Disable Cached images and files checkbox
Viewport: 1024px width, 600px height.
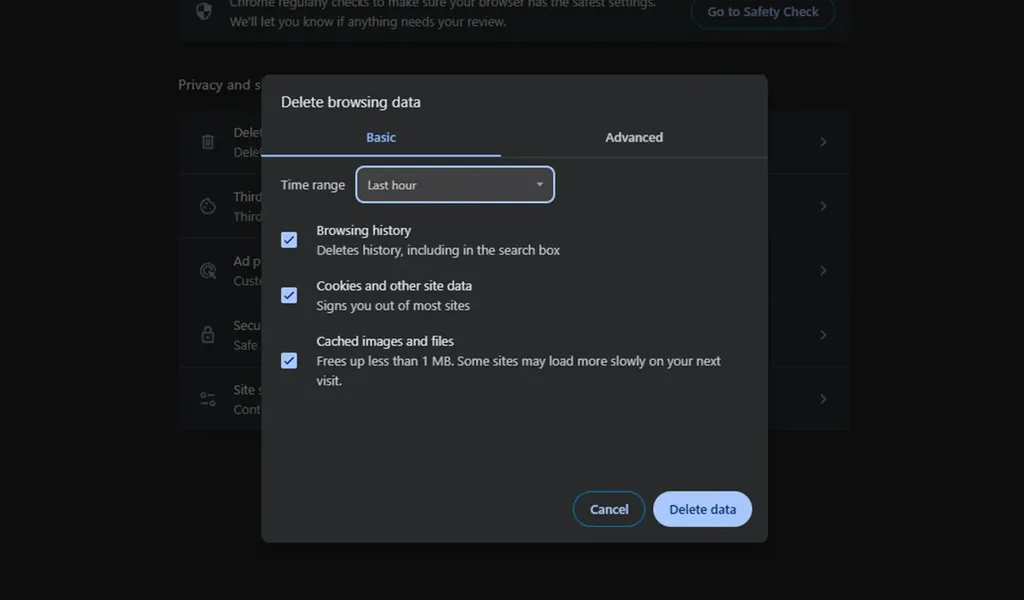(x=289, y=360)
